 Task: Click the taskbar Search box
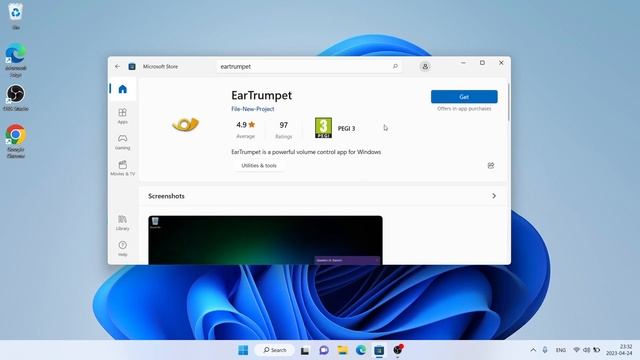274,350
